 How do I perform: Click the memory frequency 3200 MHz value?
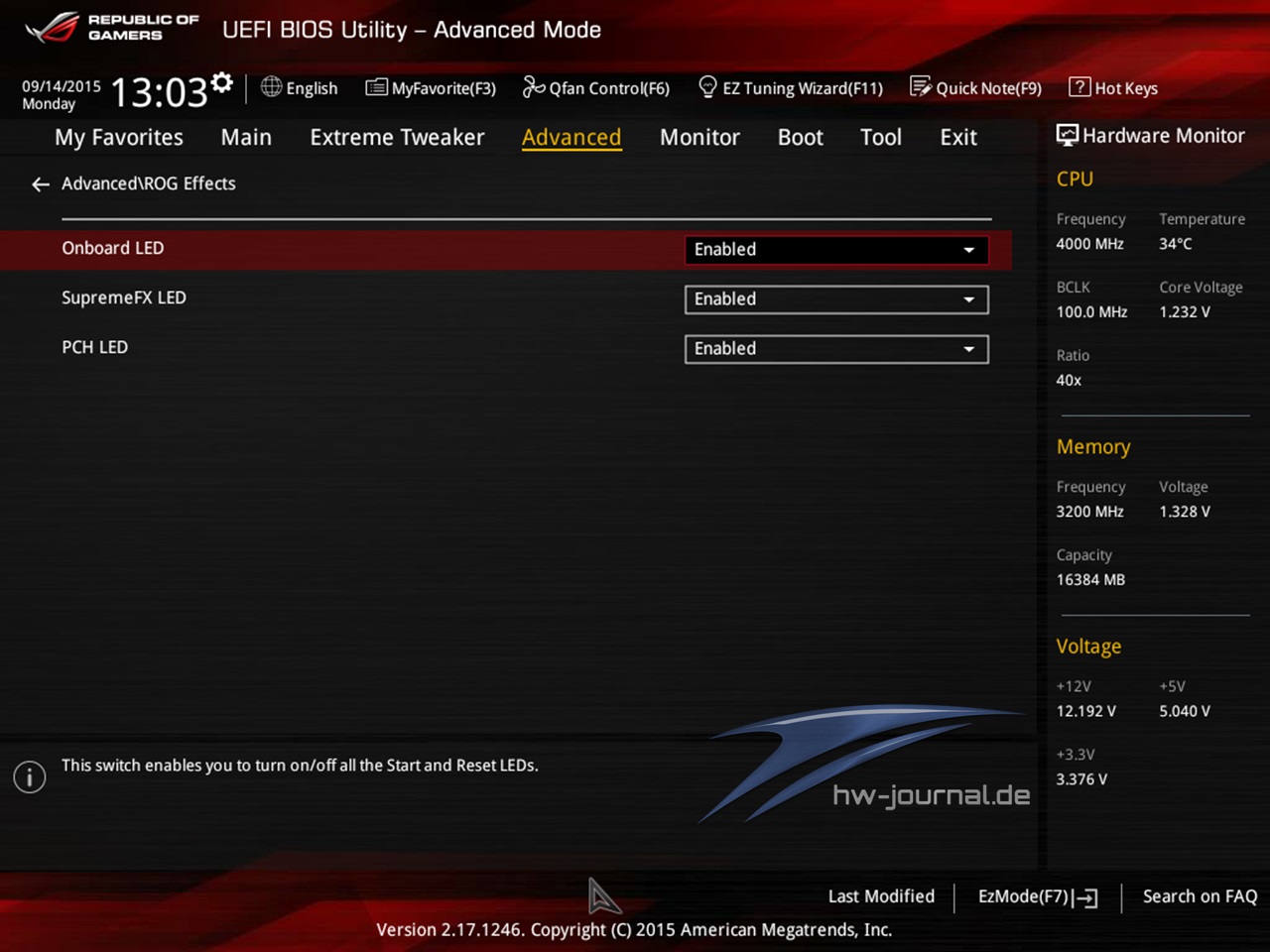[1089, 512]
